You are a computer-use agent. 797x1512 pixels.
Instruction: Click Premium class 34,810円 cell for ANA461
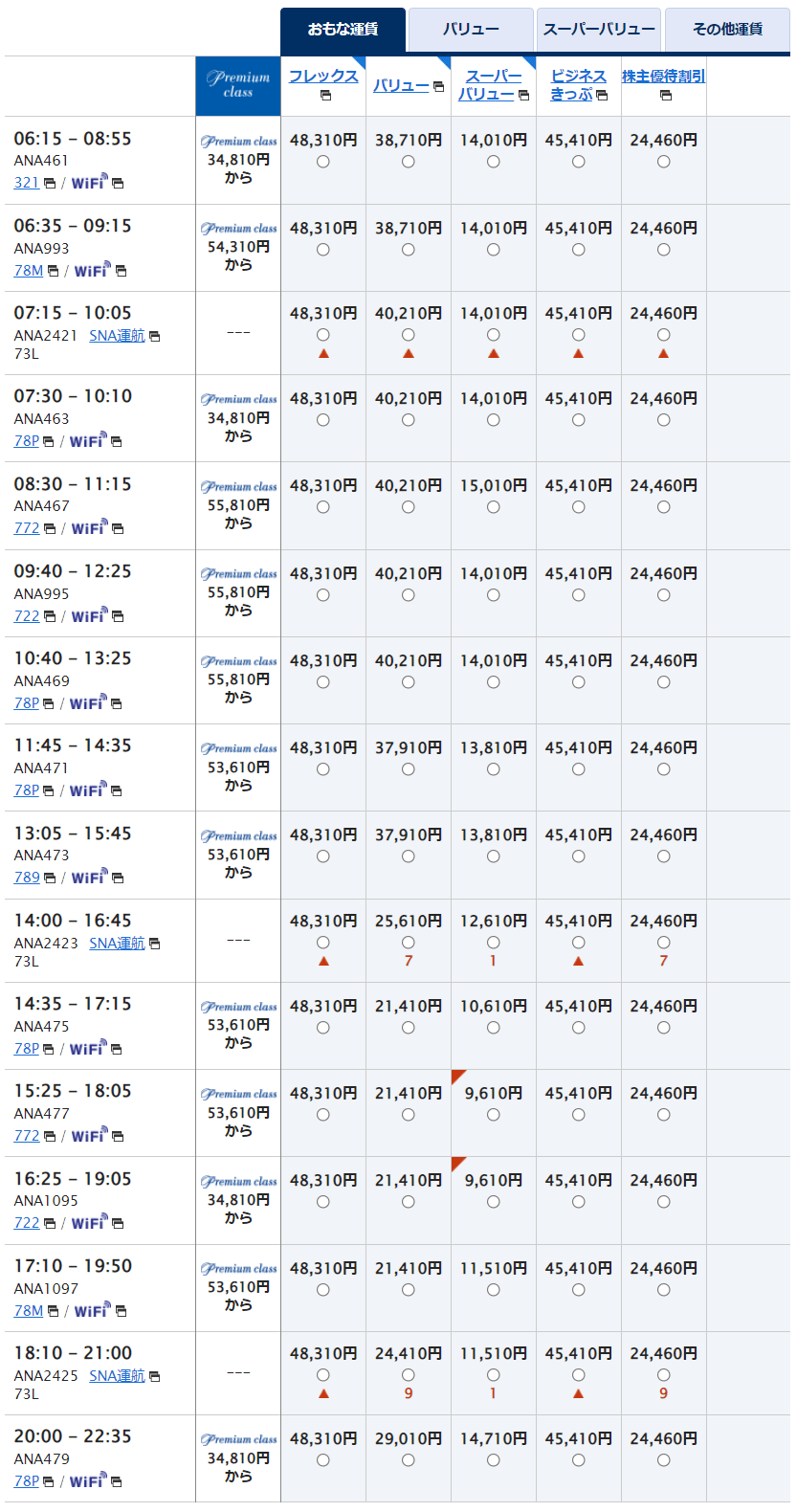click(x=238, y=160)
